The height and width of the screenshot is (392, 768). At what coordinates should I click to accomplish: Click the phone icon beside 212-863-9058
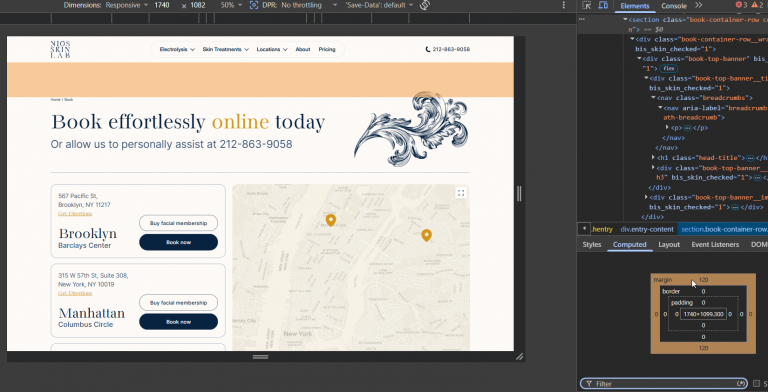(428, 49)
